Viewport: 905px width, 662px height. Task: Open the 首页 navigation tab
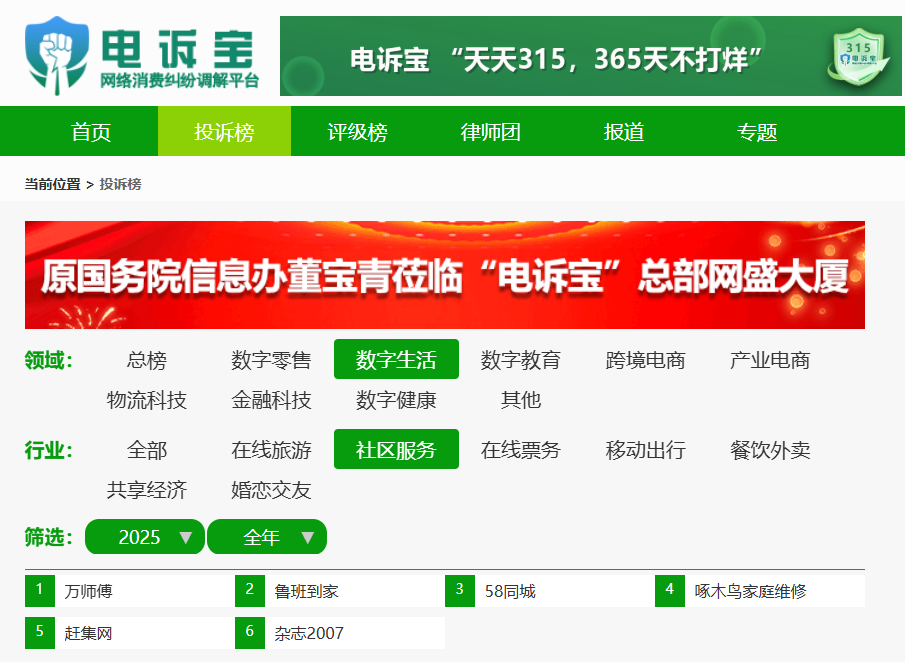[91, 132]
